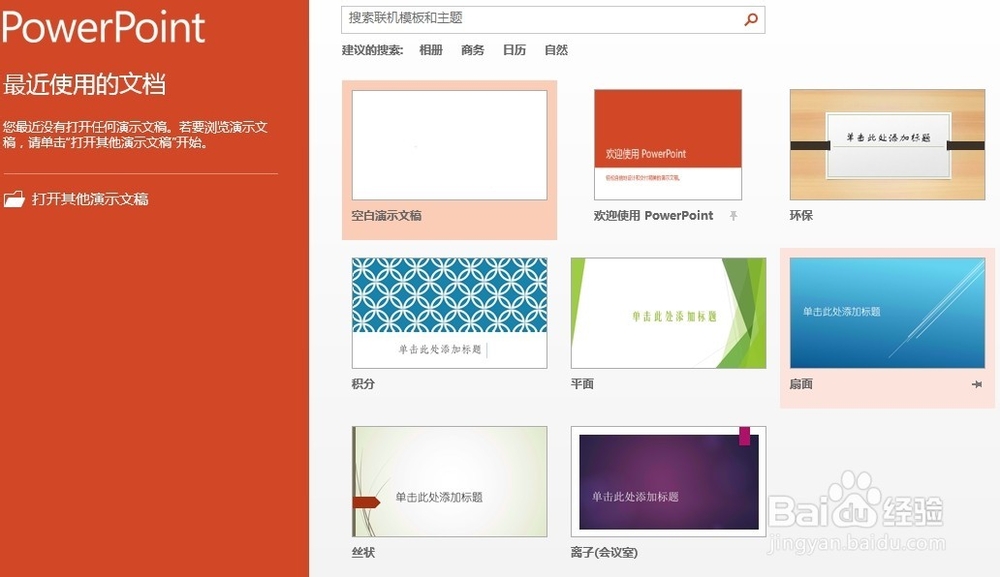
Task: Click the 空白演示文稿 label
Action: pos(386,215)
